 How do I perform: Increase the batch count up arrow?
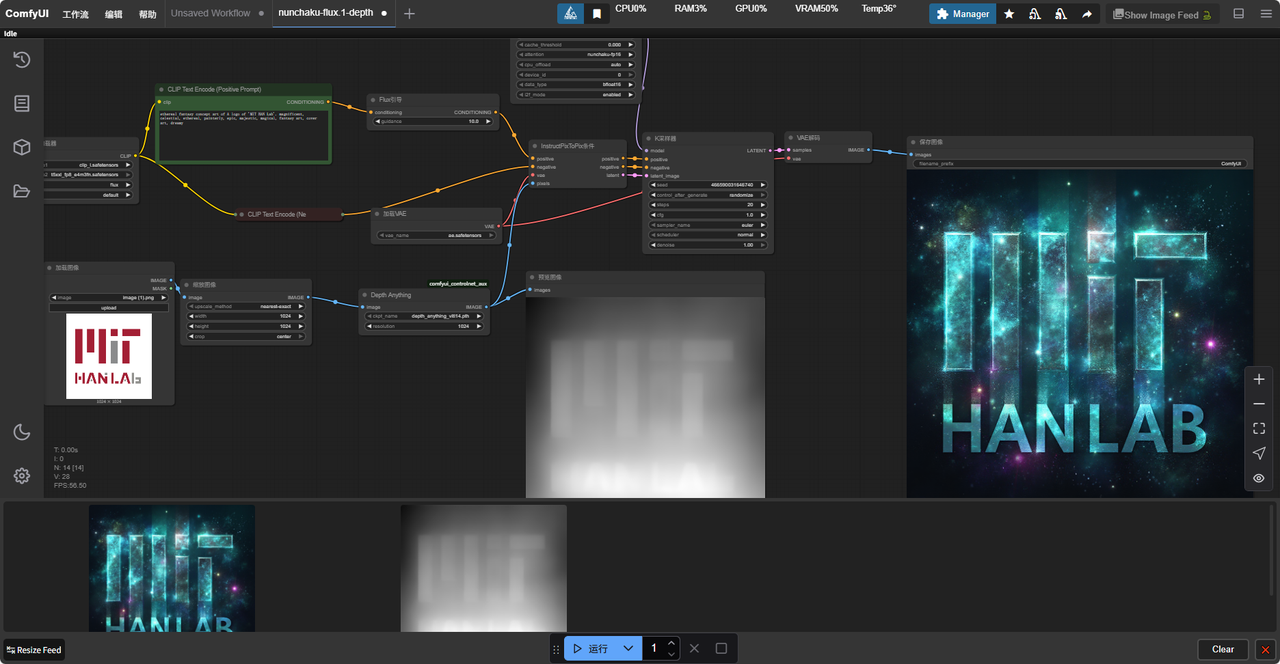671,643
